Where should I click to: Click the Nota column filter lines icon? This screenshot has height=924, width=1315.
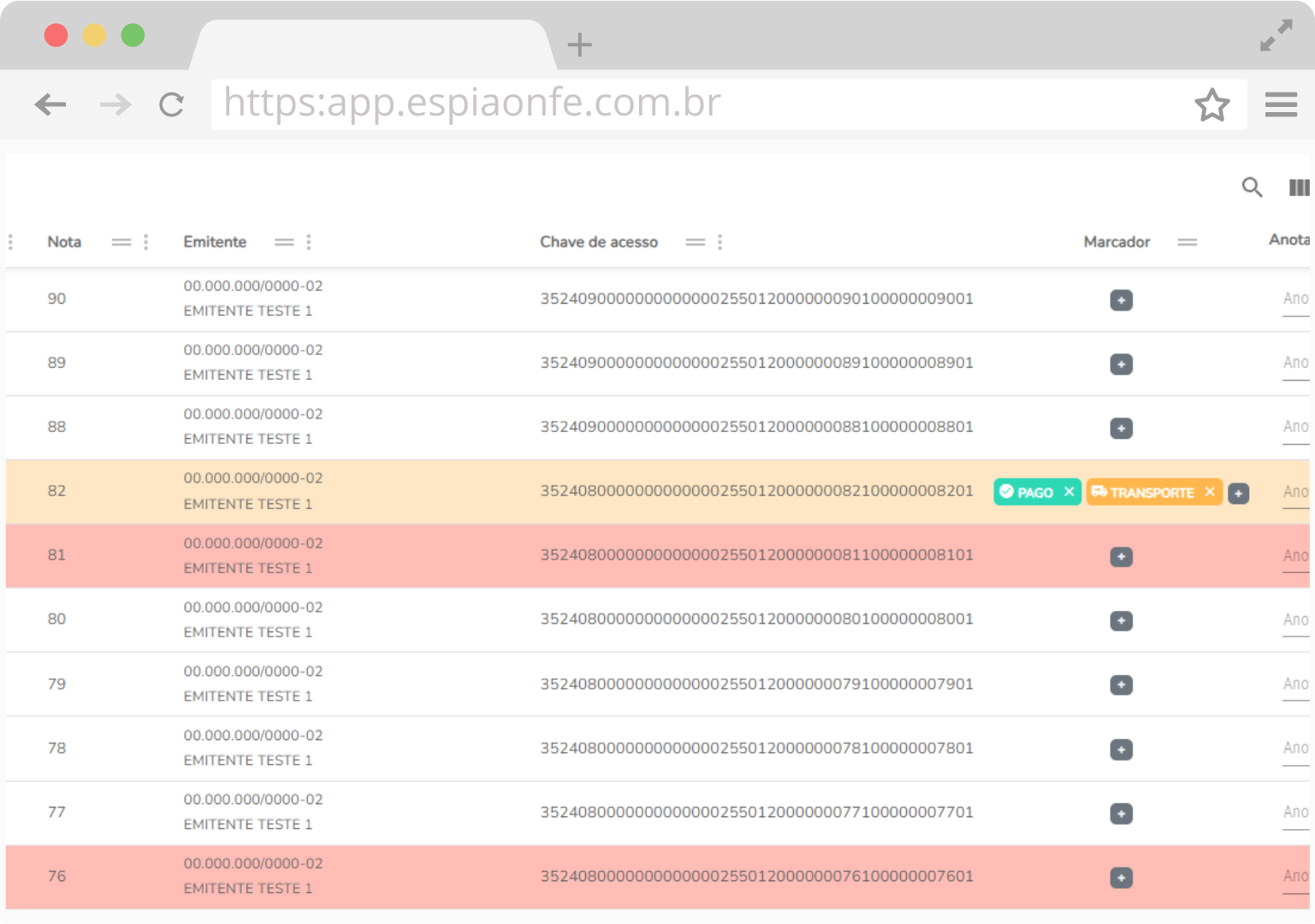click(121, 242)
